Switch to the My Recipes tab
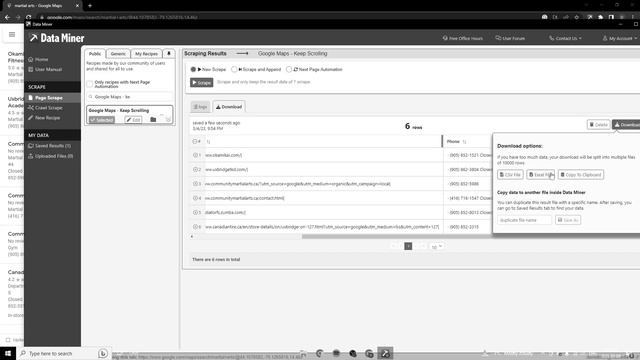 147,54
